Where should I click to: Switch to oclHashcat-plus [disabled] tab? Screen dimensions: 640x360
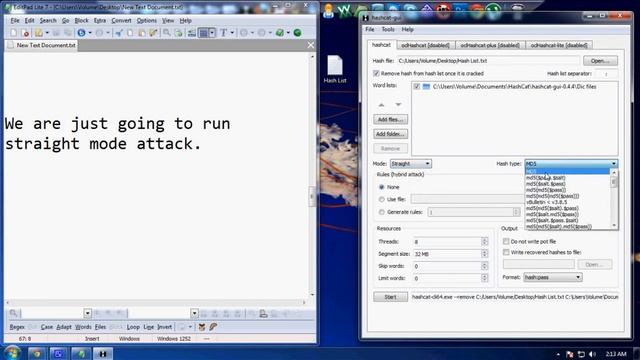point(490,45)
